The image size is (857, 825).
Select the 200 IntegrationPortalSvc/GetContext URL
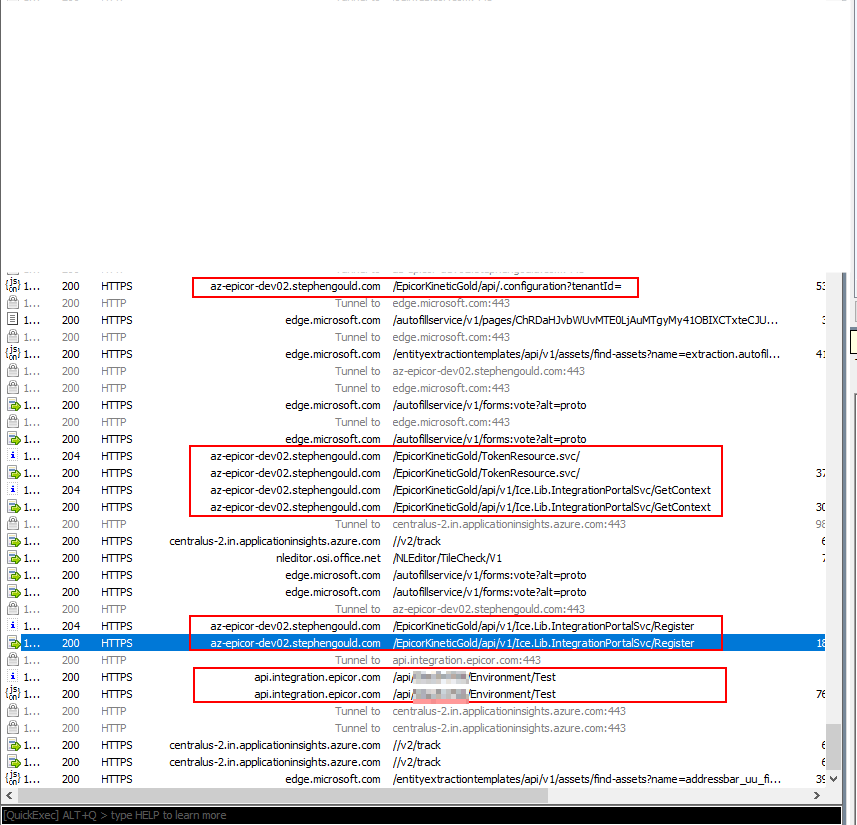[x=551, y=507]
